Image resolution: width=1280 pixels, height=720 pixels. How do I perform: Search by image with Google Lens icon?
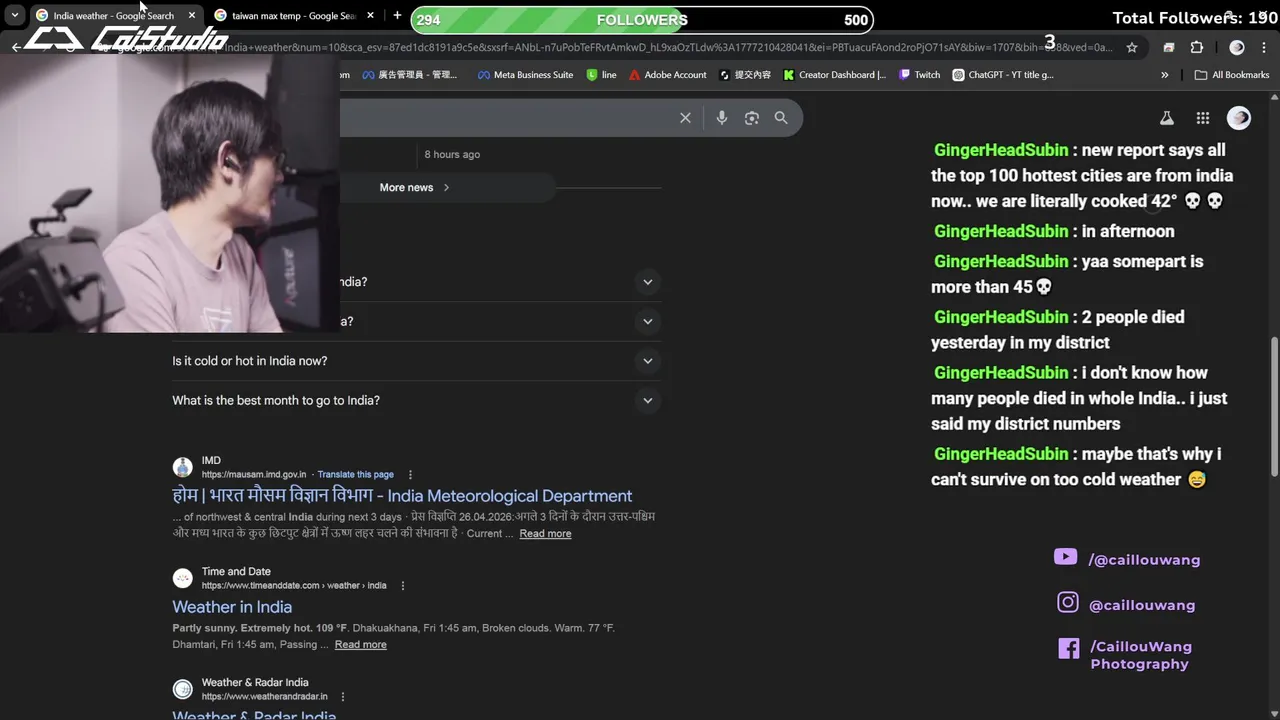752,118
